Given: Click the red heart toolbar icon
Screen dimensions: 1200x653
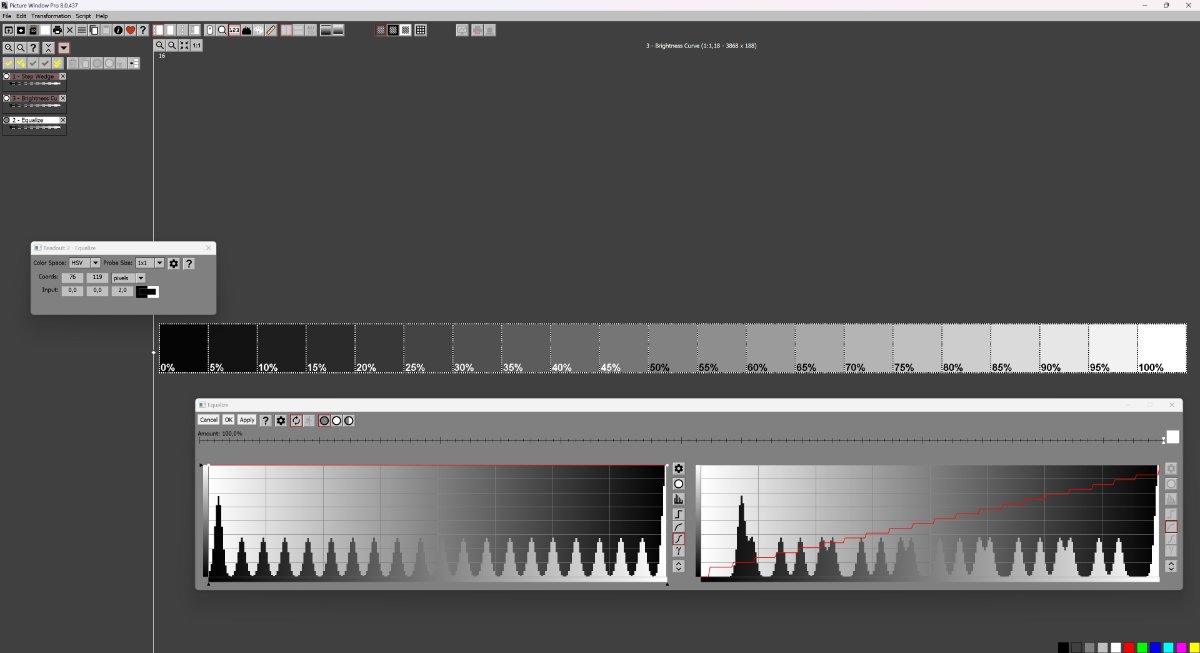Looking at the screenshot, I should click(131, 30).
